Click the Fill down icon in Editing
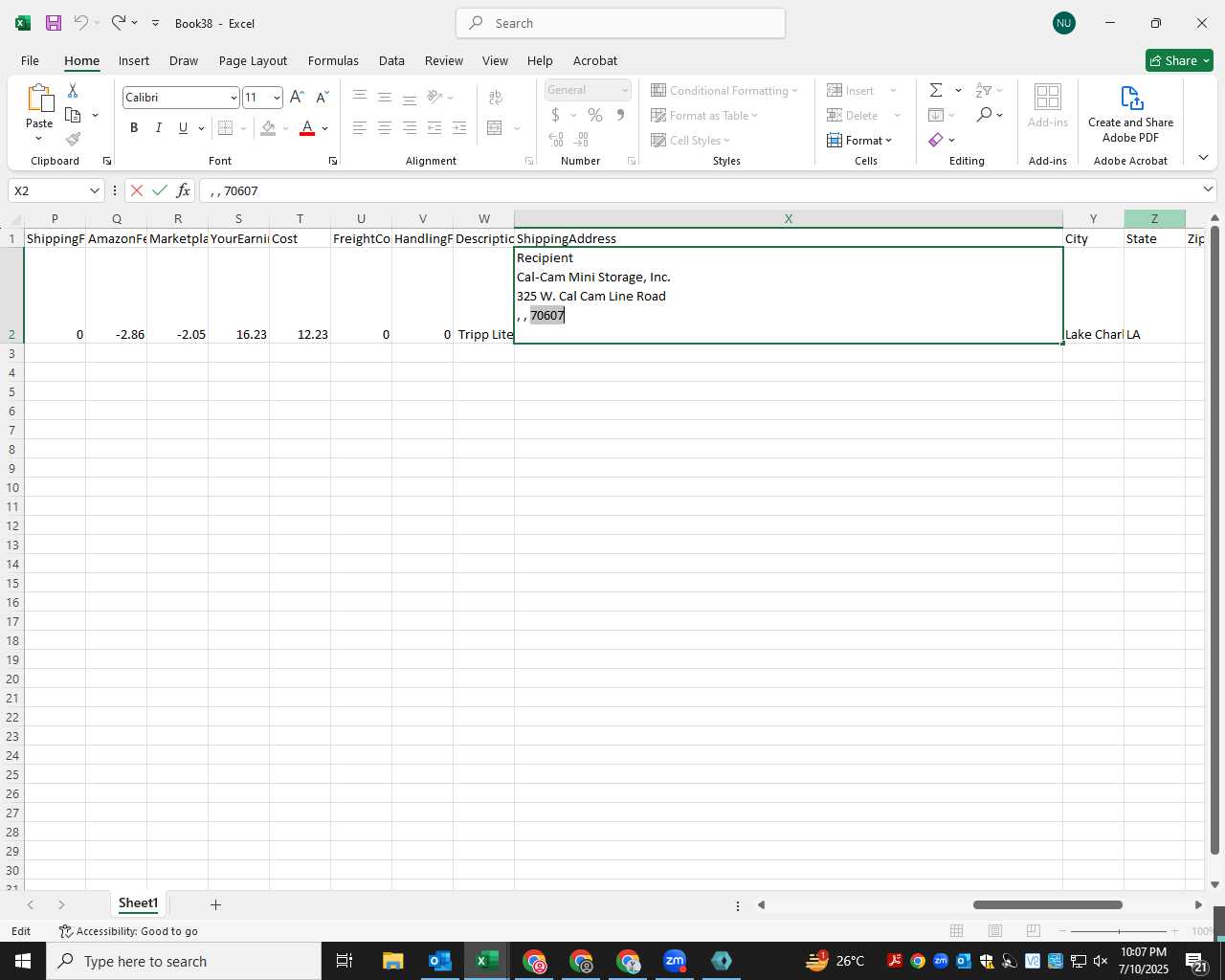 point(936,115)
